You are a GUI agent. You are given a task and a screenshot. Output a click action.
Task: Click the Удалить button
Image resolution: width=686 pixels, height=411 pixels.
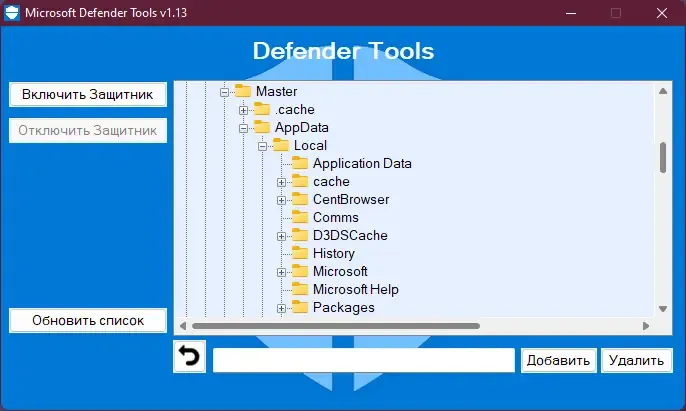click(x=637, y=361)
